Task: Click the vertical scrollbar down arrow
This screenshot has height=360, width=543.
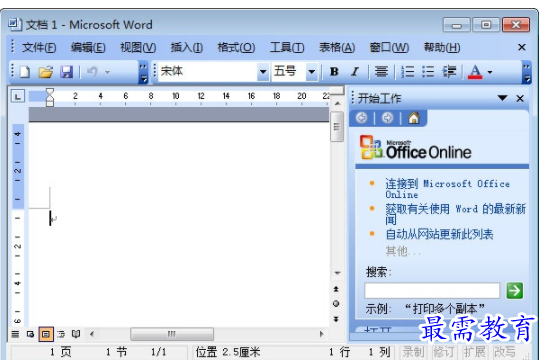Action: tap(338, 273)
